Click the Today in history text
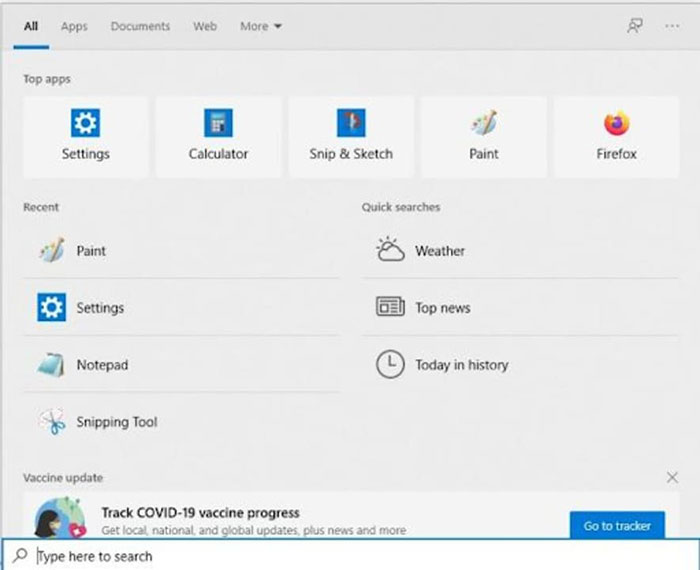700x570 pixels. (x=462, y=365)
